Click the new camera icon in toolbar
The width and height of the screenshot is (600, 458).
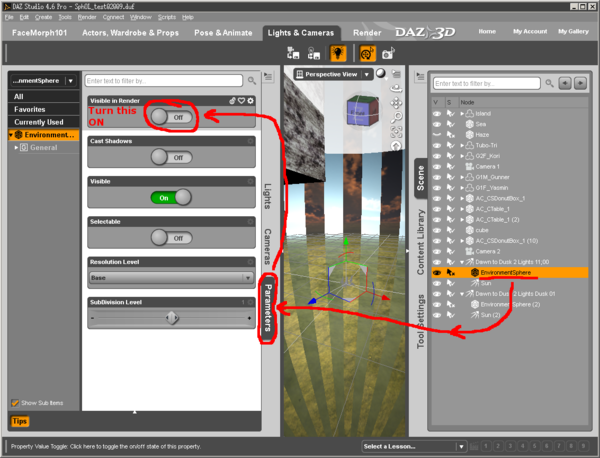[388, 54]
